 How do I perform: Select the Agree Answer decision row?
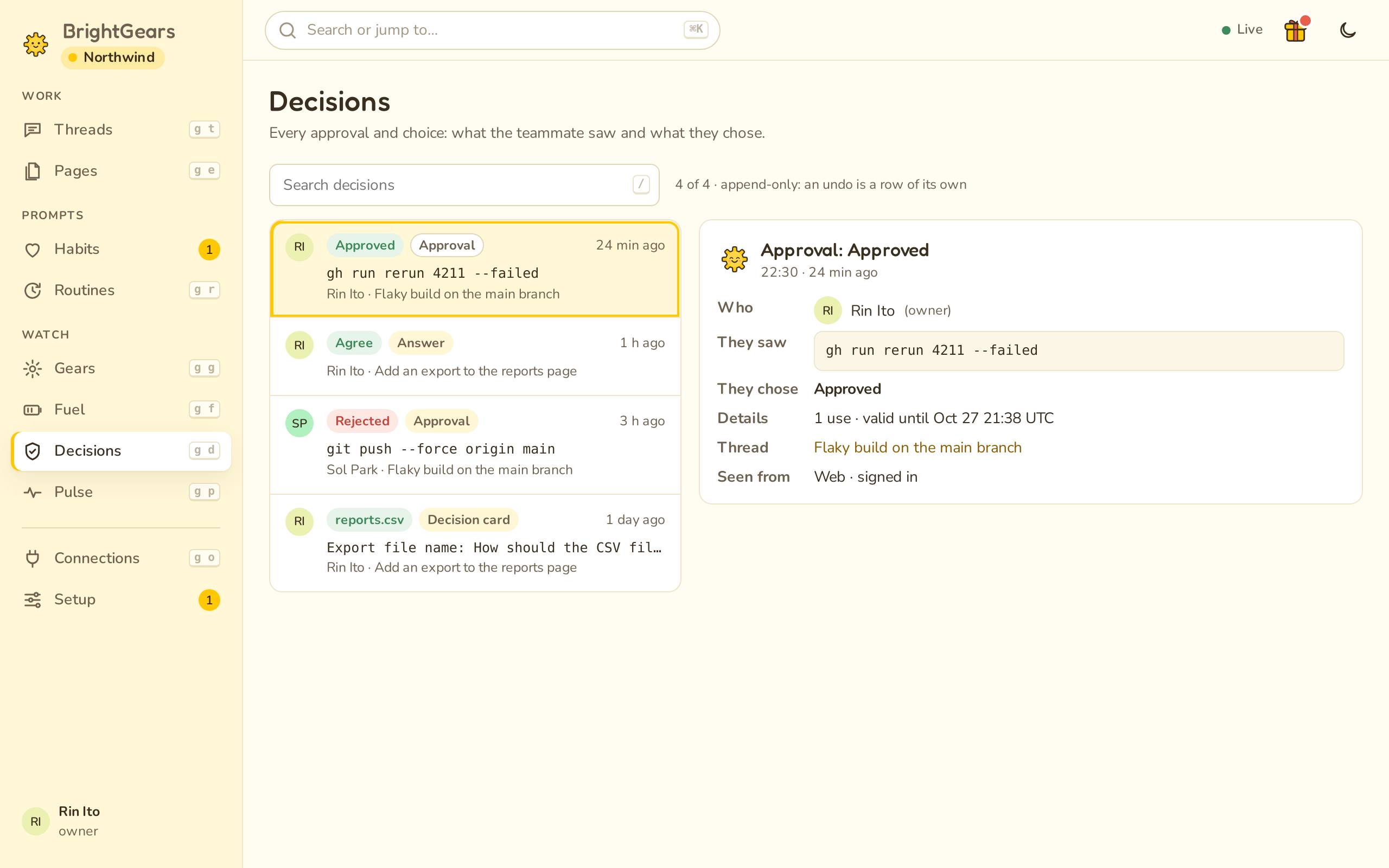pyautogui.click(x=475, y=356)
